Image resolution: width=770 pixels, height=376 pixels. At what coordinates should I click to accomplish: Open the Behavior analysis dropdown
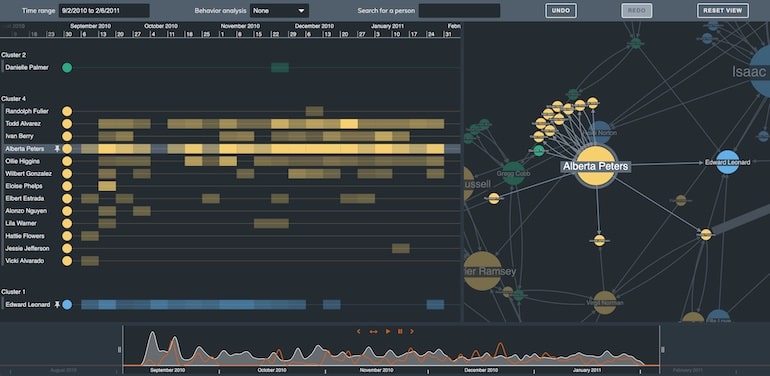[x=279, y=11]
